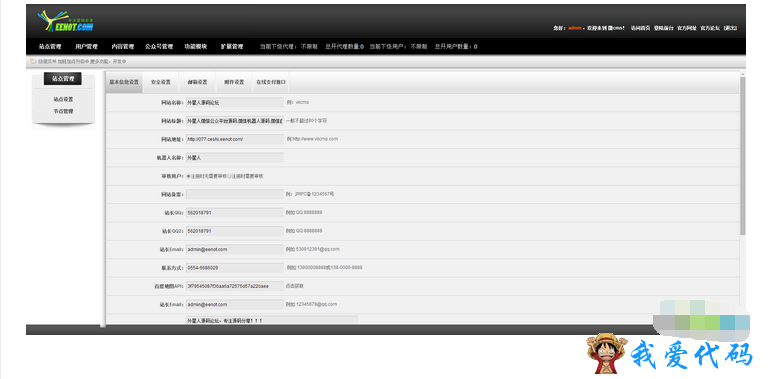This screenshot has width=770, height=379.
Task: Click the 官方网站 header link
Action: 687,28
